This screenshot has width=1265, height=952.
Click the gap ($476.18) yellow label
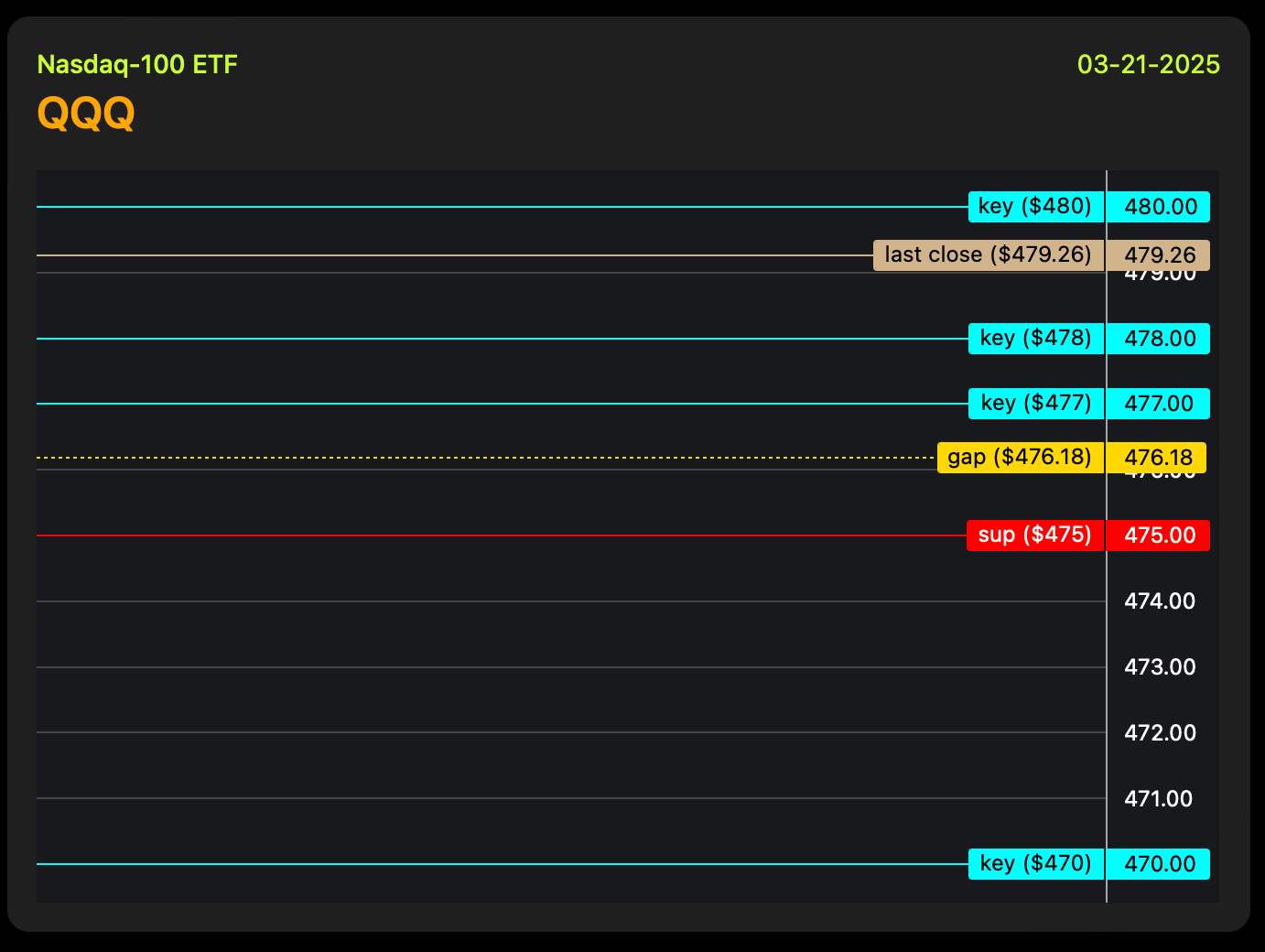[x=1021, y=458]
